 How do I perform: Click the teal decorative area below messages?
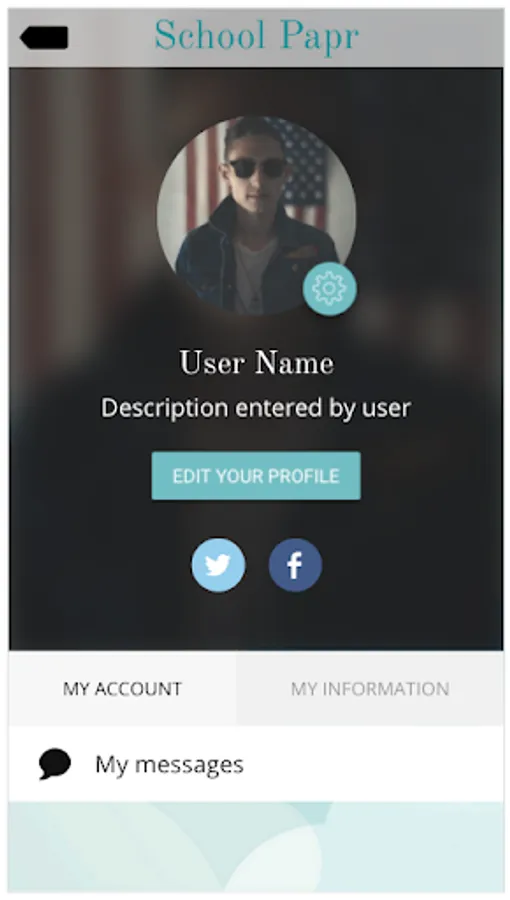point(256,847)
